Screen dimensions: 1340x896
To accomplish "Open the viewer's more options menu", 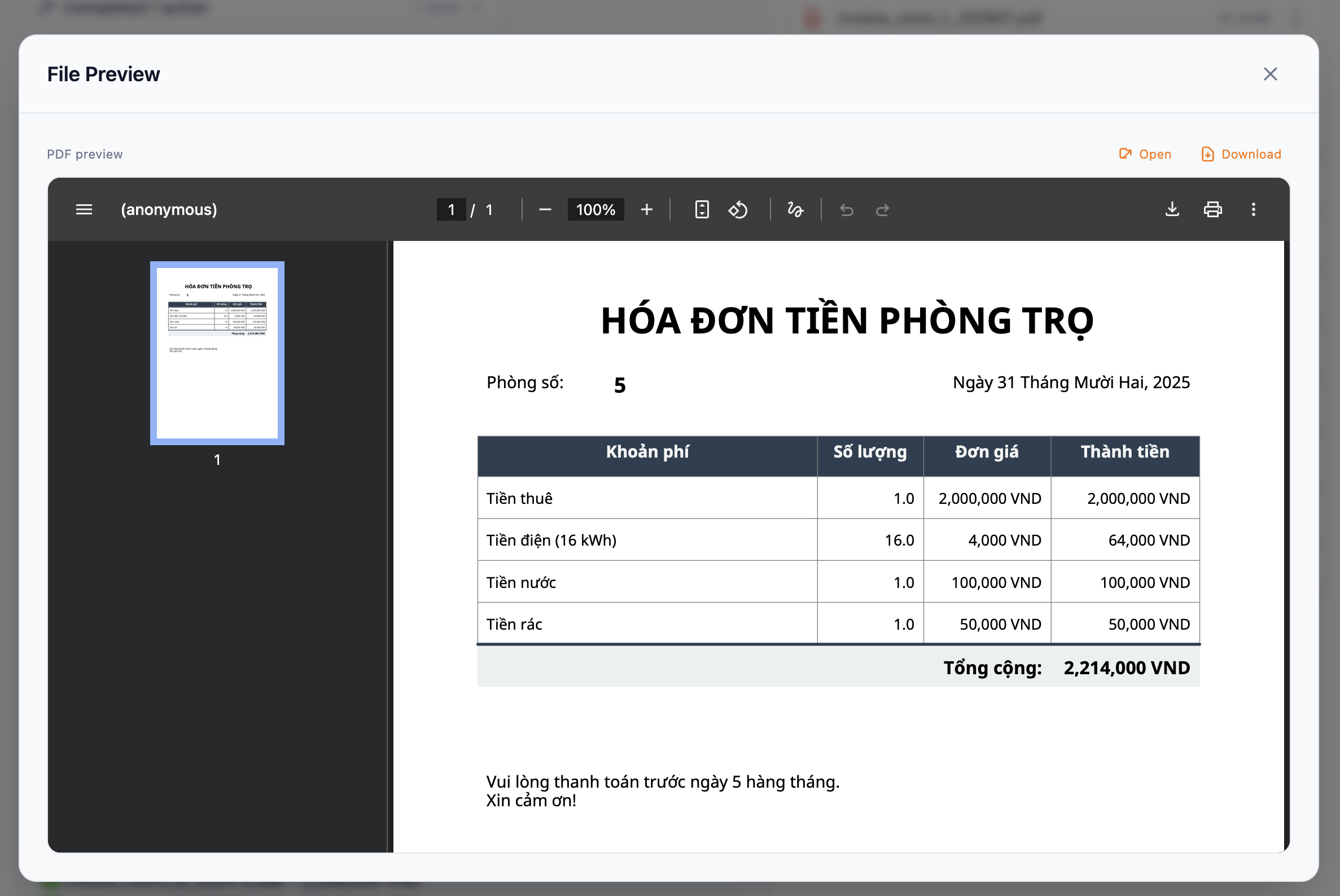I will pyautogui.click(x=1253, y=209).
